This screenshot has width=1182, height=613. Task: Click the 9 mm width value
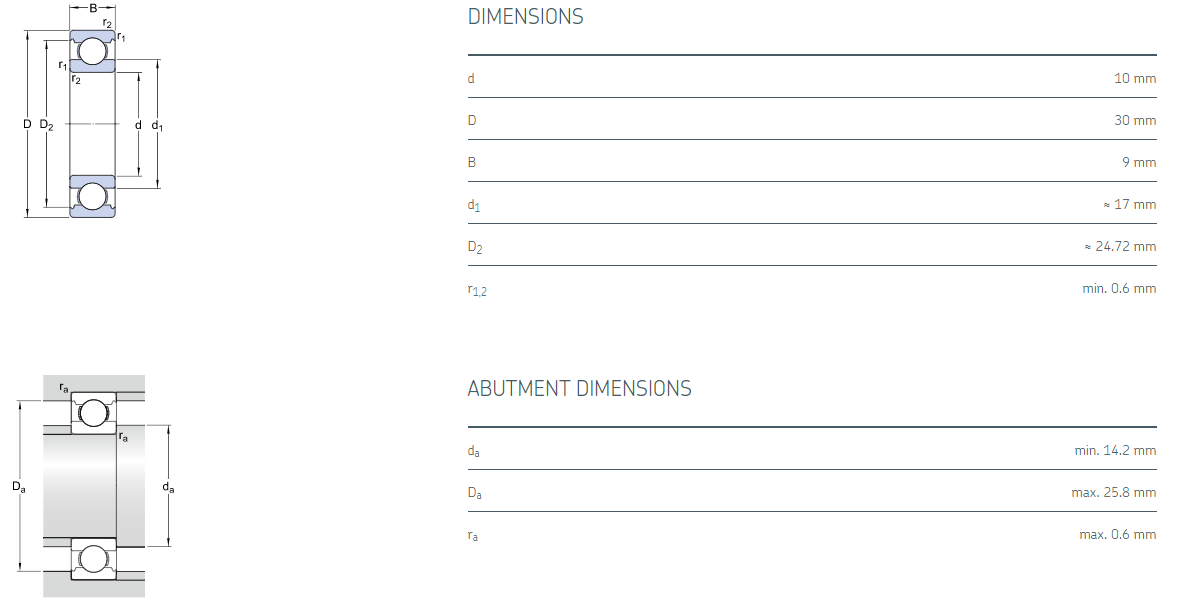click(x=1138, y=162)
